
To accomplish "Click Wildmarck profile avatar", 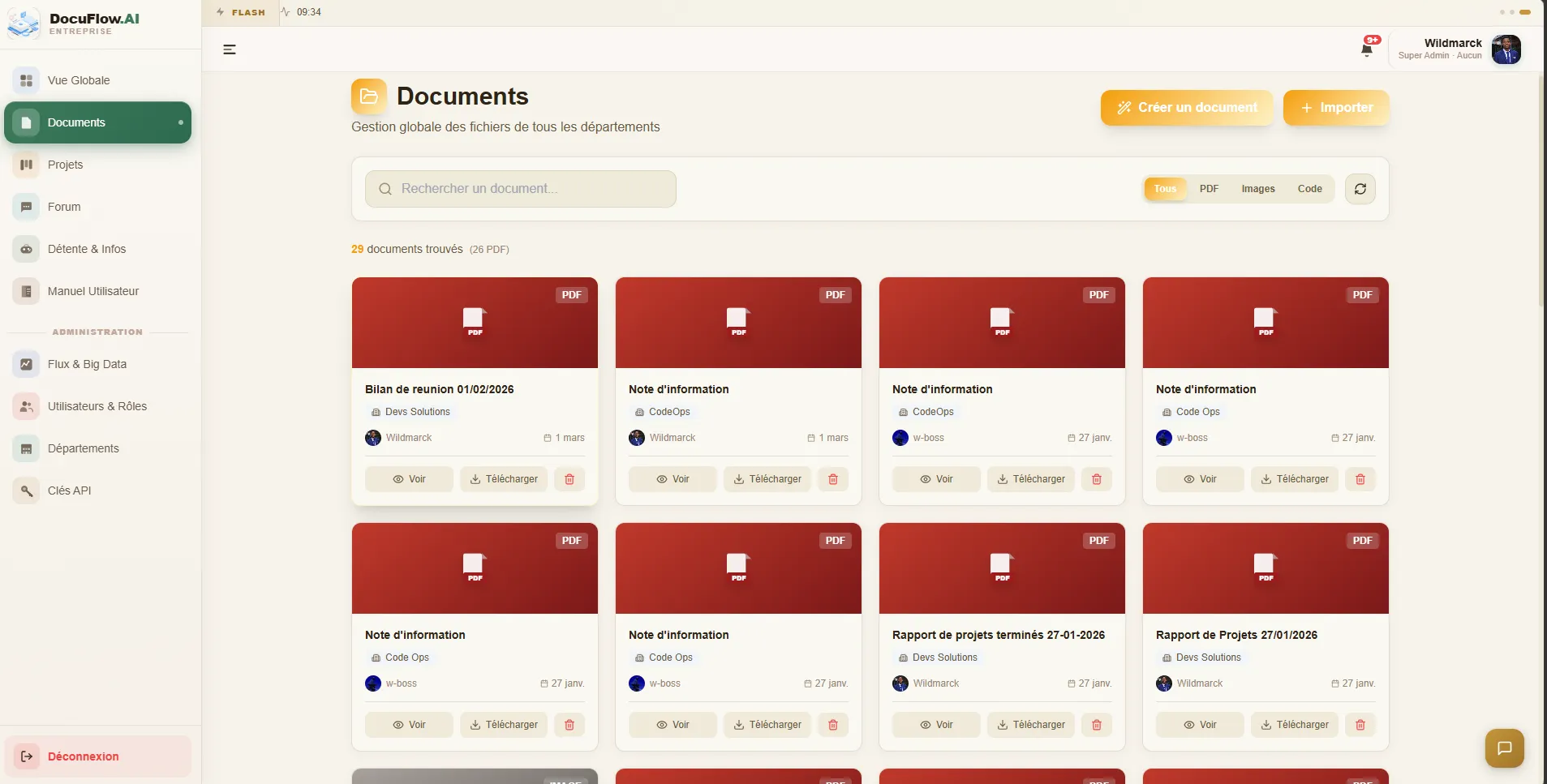I will tap(1506, 49).
